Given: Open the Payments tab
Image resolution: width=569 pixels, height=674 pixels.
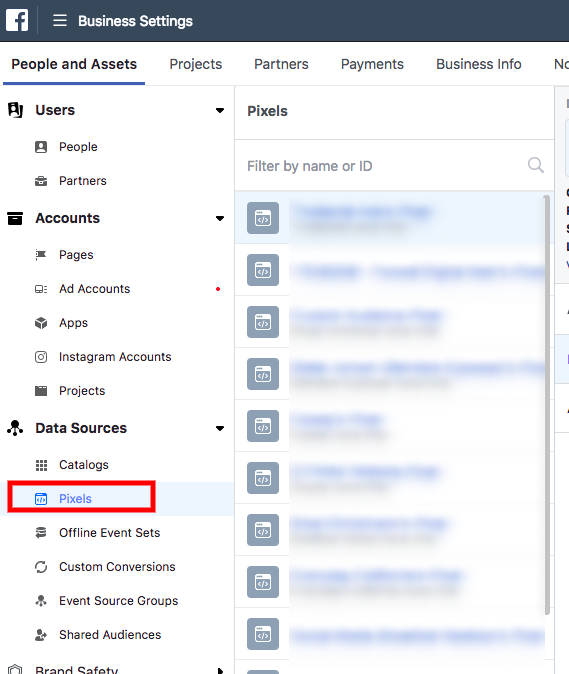Looking at the screenshot, I should click(372, 64).
